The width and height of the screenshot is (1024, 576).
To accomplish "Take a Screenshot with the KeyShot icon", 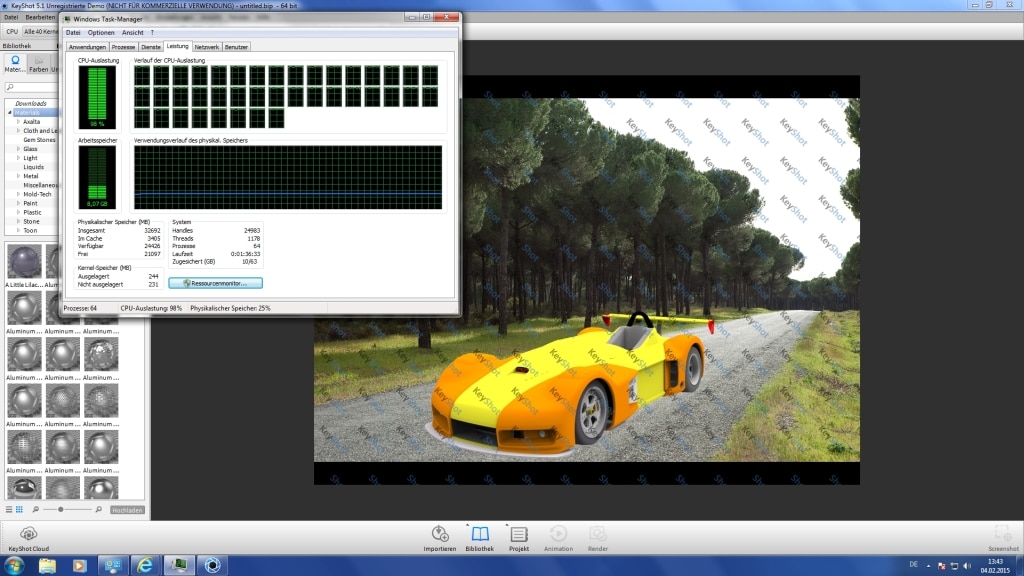I will point(1003,539).
